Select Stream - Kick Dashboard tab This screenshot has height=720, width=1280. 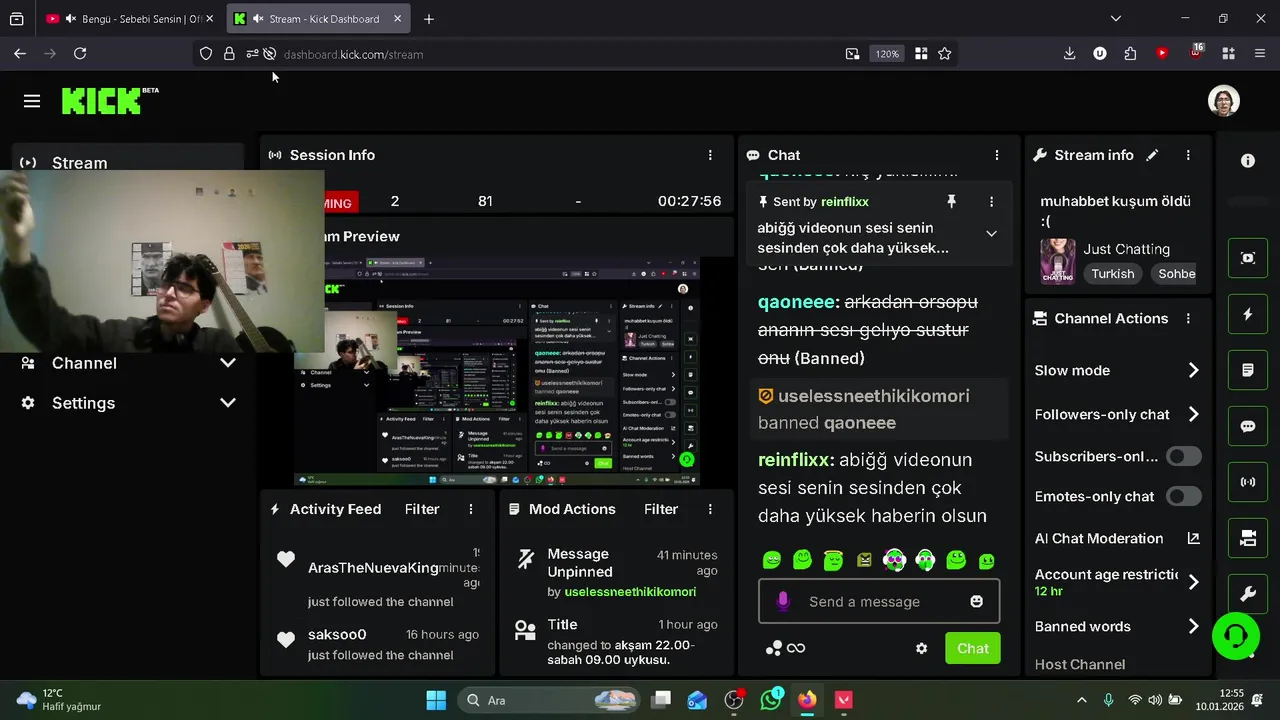318,19
